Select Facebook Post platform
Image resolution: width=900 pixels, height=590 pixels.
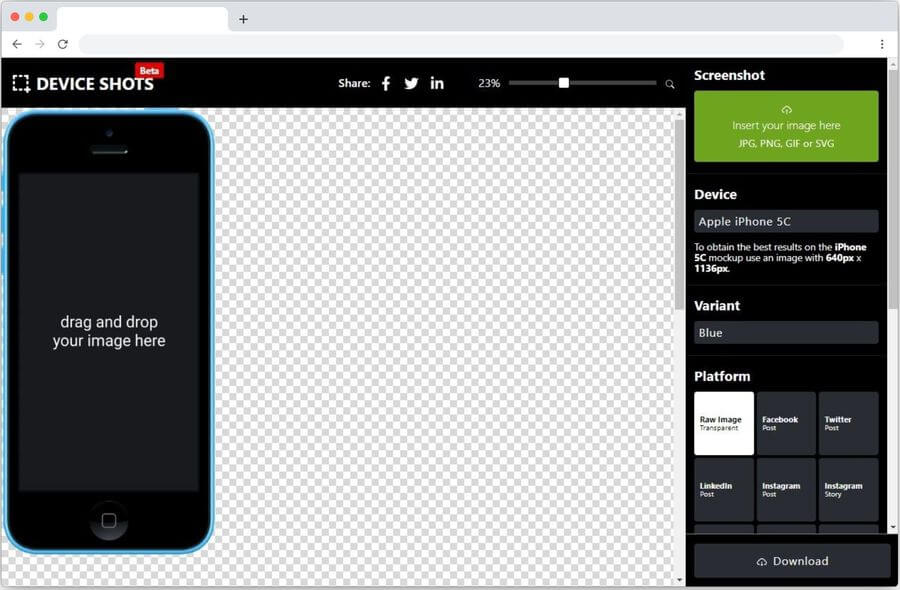786,424
